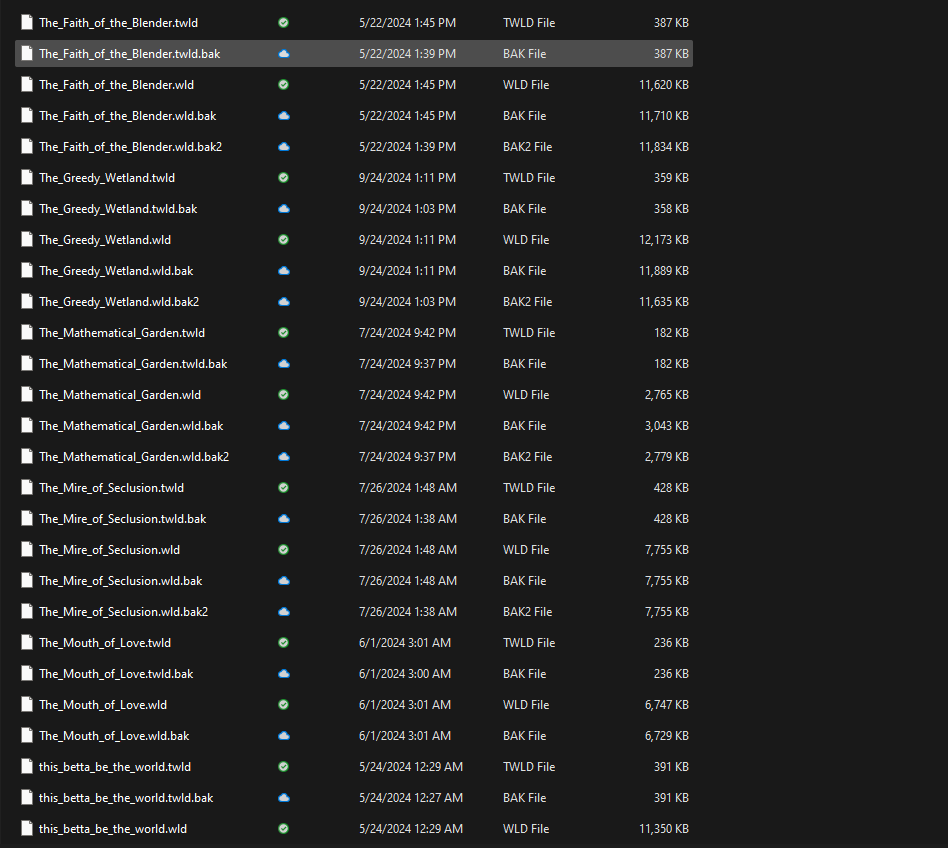Select The_Mouth_of_Love.wld.bak filename

[114, 736]
